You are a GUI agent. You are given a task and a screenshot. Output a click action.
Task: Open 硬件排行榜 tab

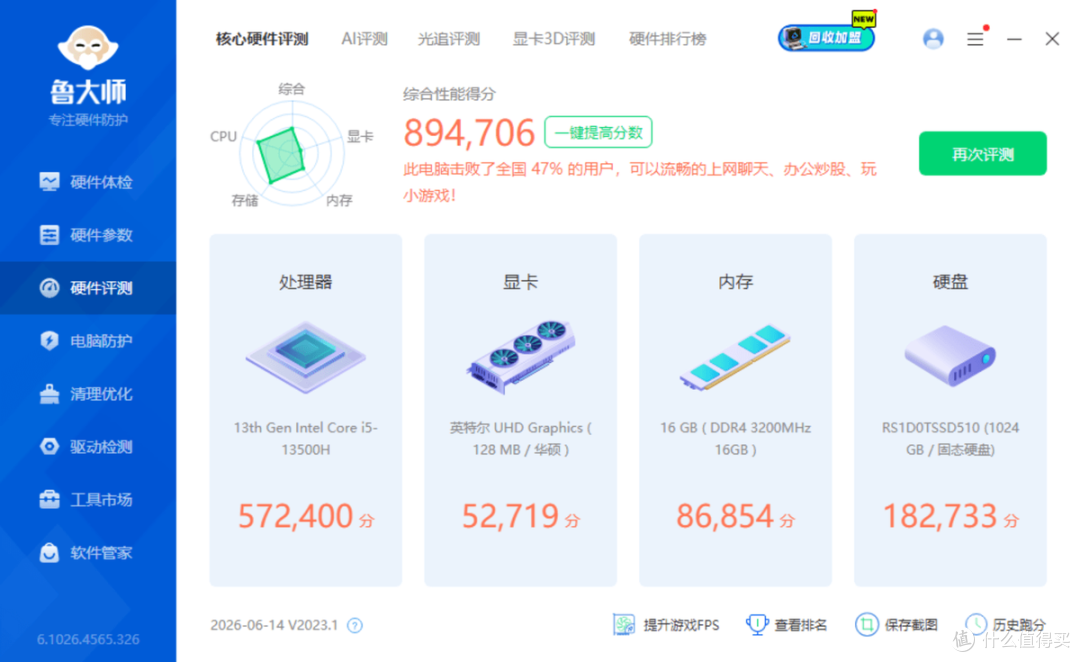[667, 39]
